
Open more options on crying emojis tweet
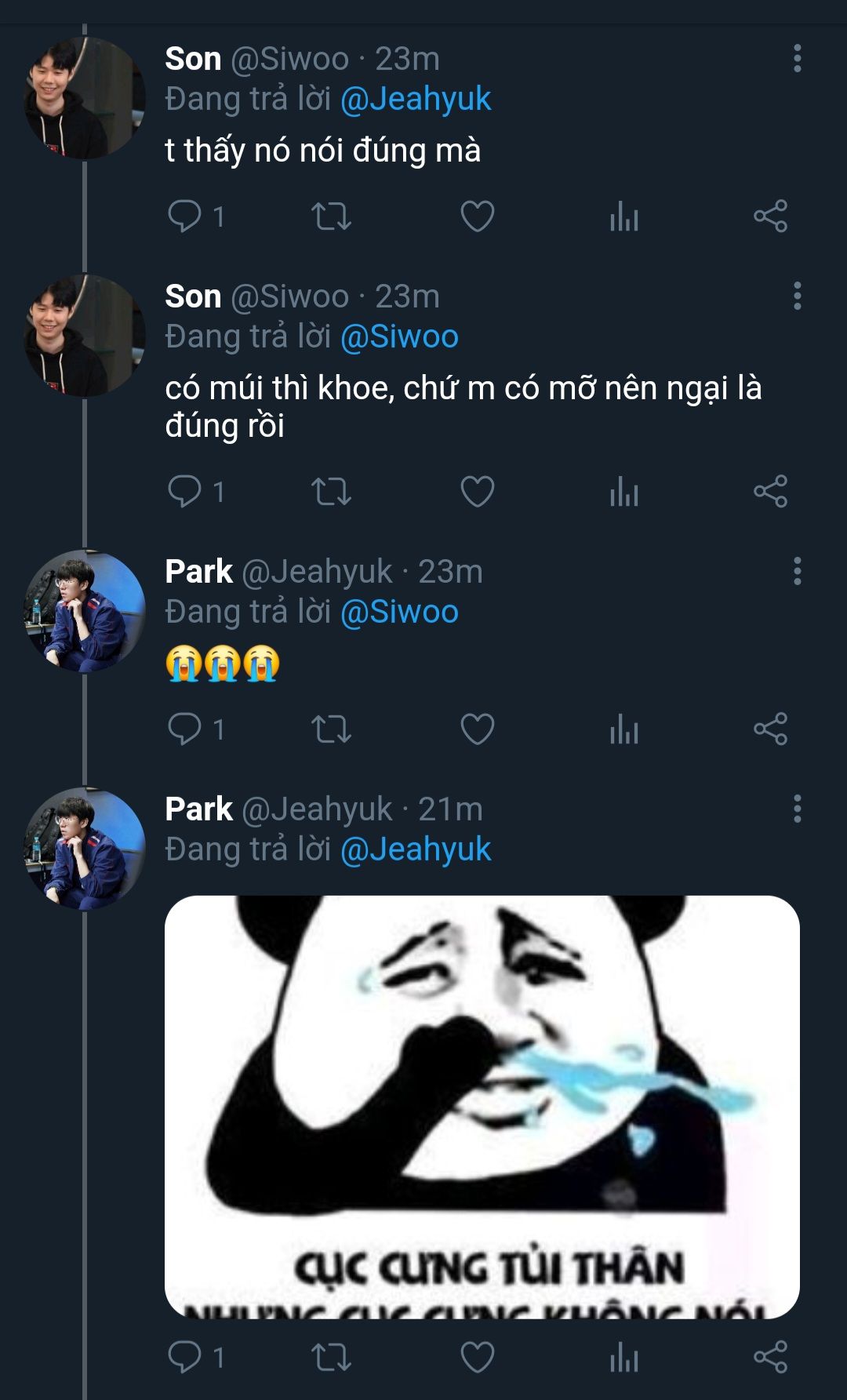797,571
